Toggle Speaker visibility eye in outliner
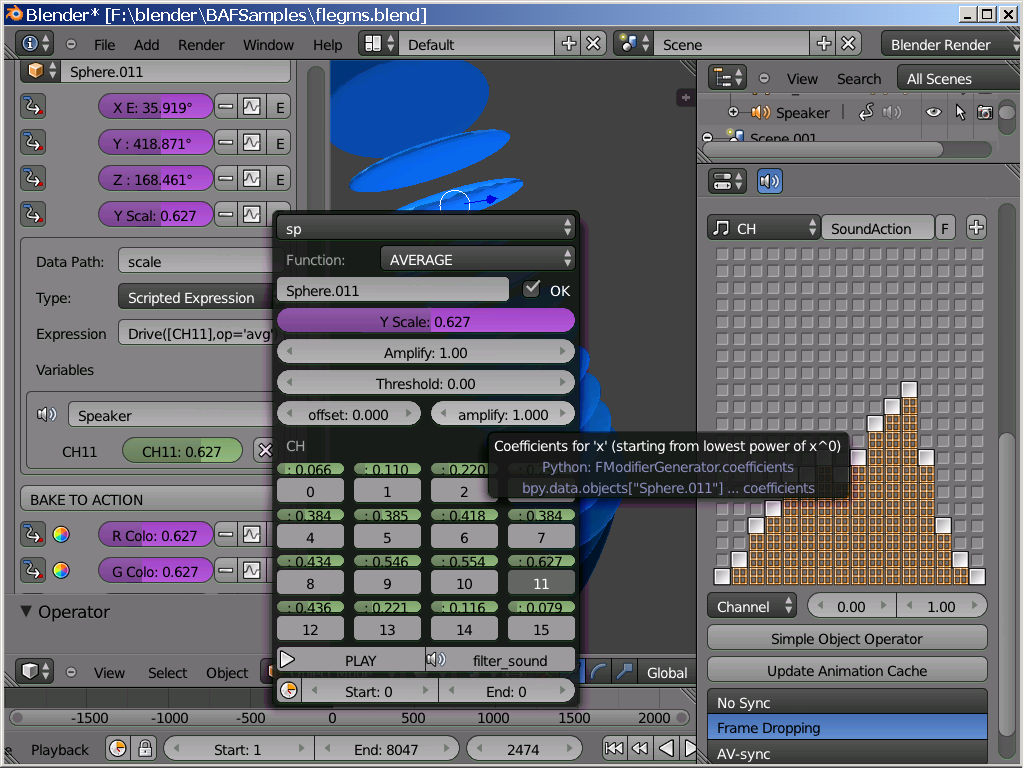 pos(934,112)
